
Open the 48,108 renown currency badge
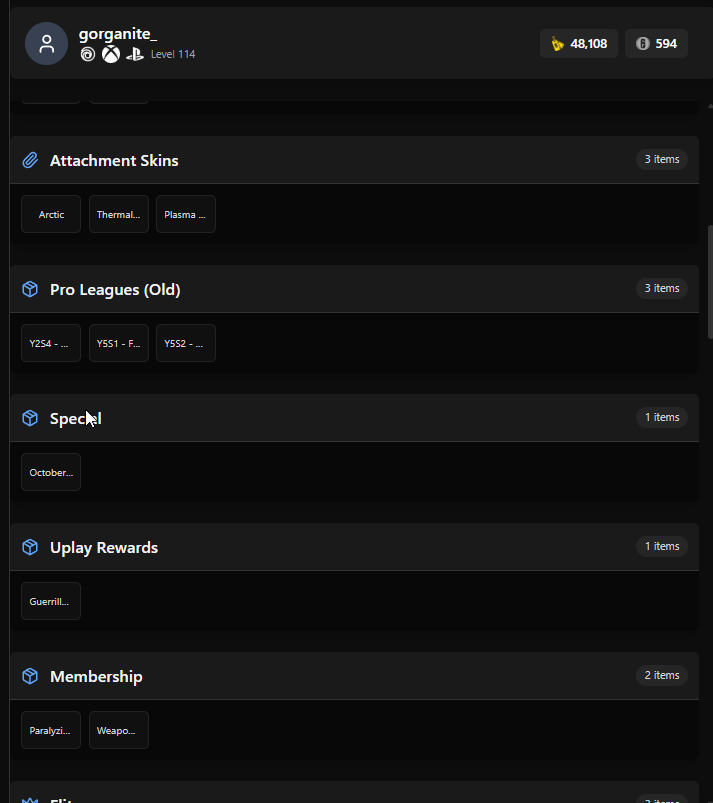[579, 44]
